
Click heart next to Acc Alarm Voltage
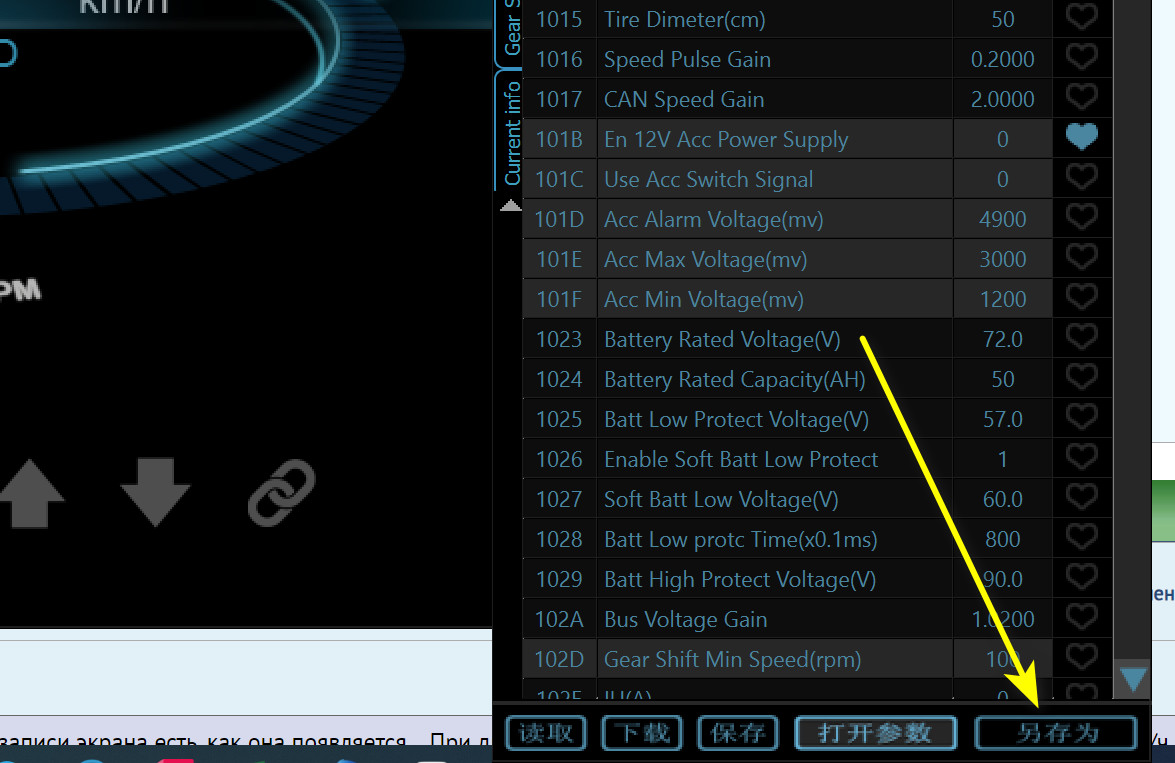tap(1081, 218)
